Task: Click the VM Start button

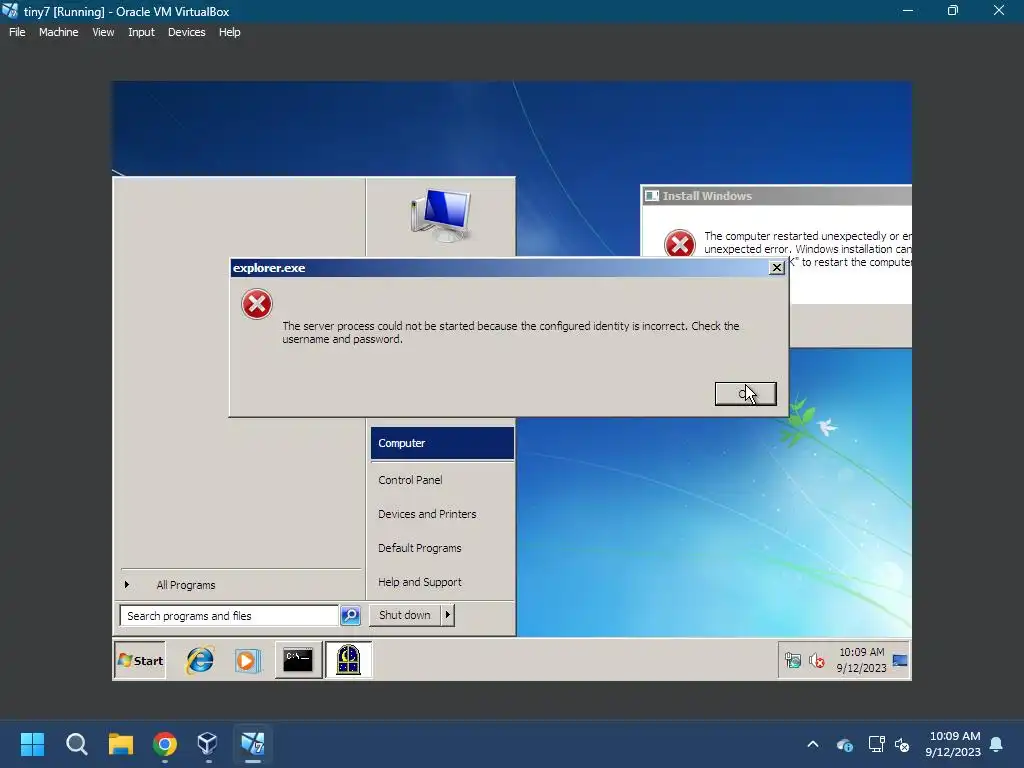Action: 140,660
